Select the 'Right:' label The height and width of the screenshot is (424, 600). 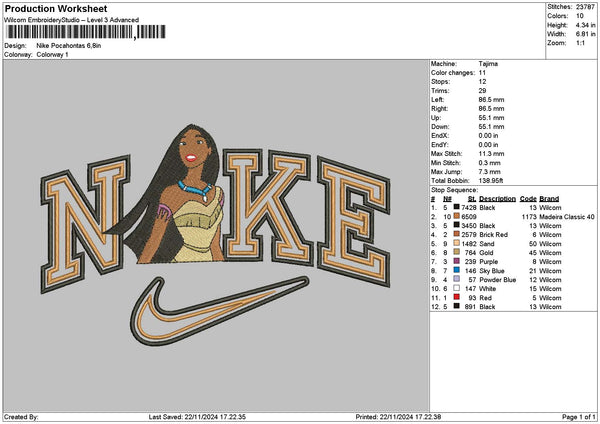pyautogui.click(x=439, y=109)
